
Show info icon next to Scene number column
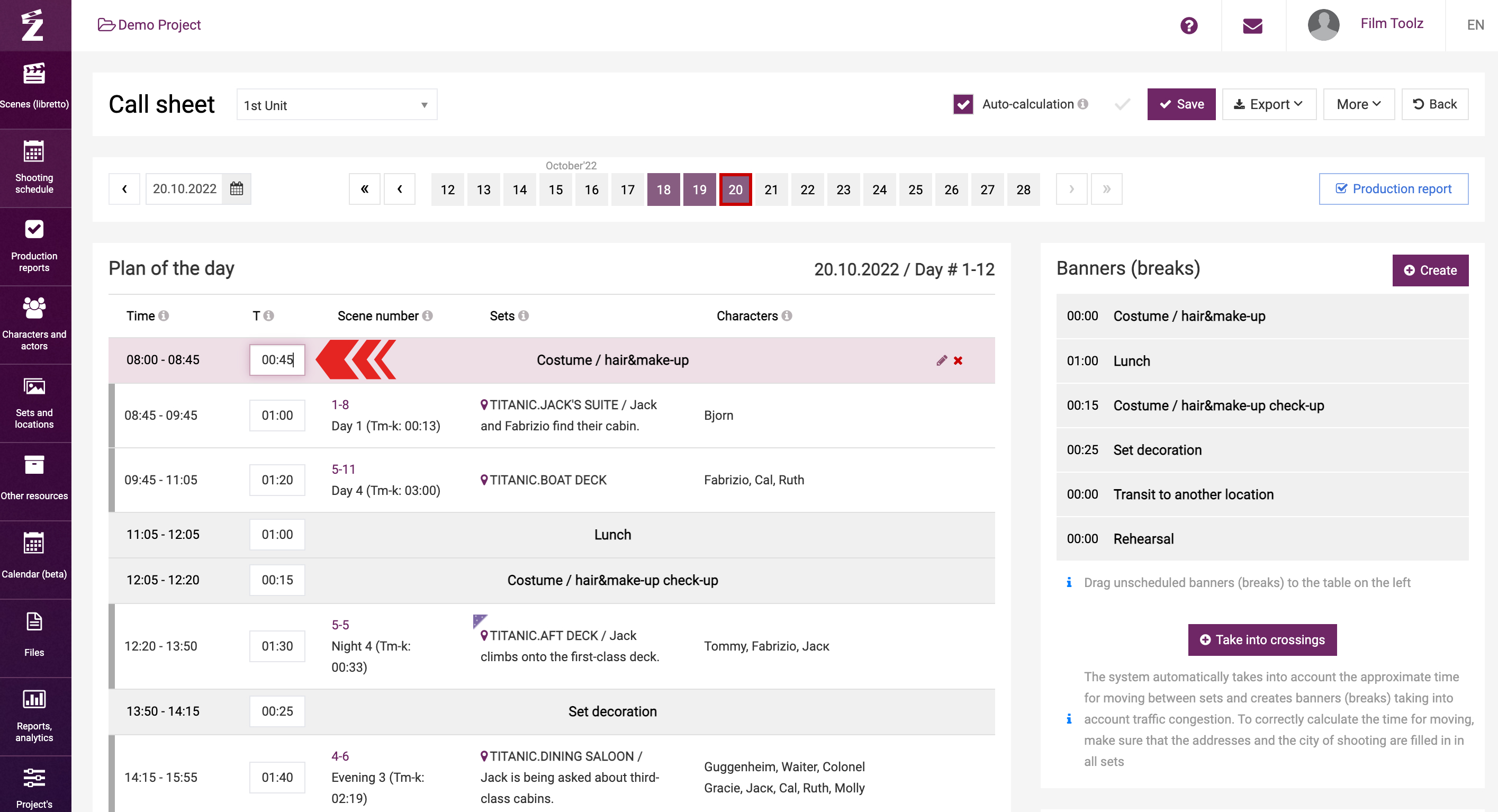point(427,315)
